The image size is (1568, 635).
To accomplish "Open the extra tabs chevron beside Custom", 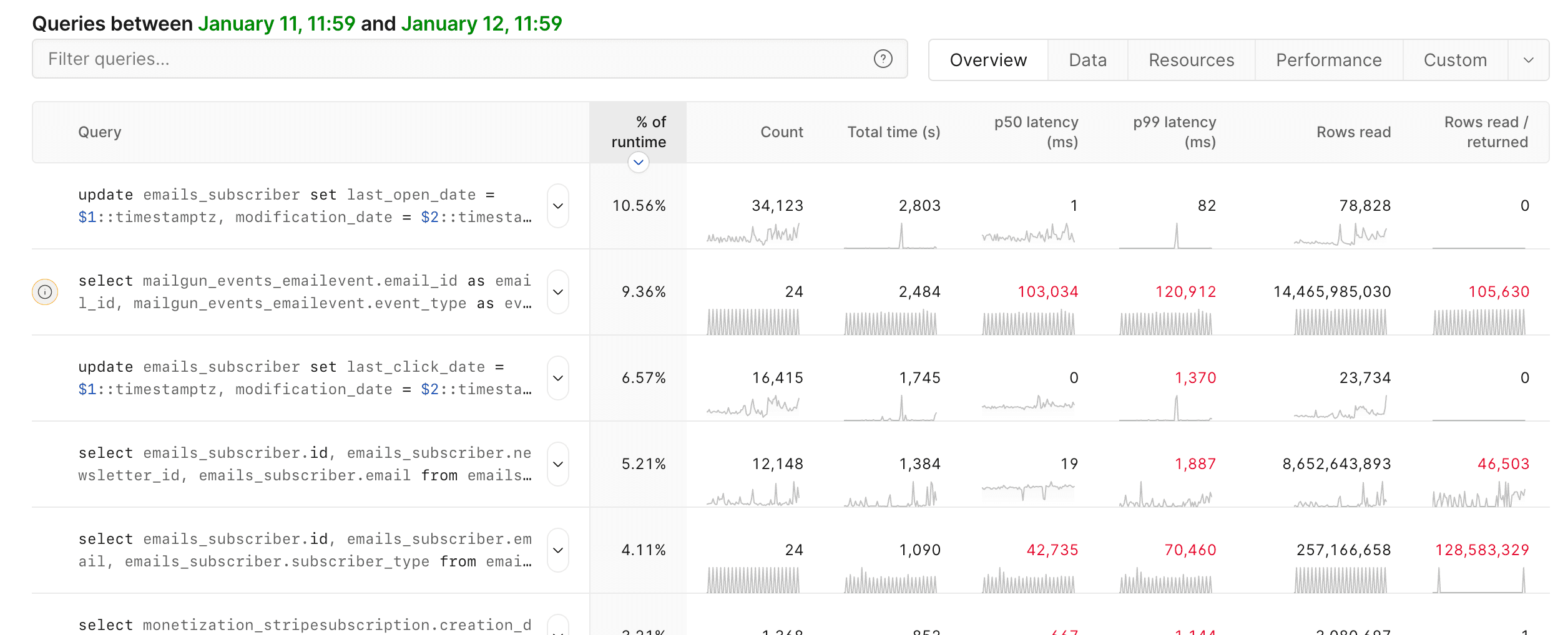I will pyautogui.click(x=1529, y=59).
